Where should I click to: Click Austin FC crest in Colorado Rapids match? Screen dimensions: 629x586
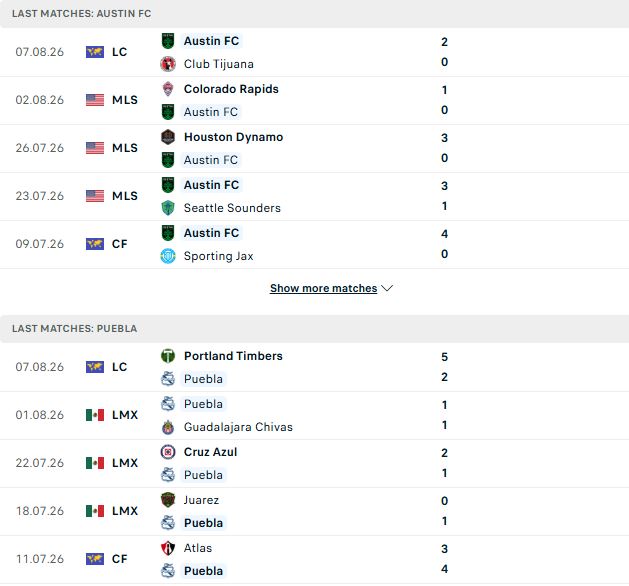tap(168, 112)
